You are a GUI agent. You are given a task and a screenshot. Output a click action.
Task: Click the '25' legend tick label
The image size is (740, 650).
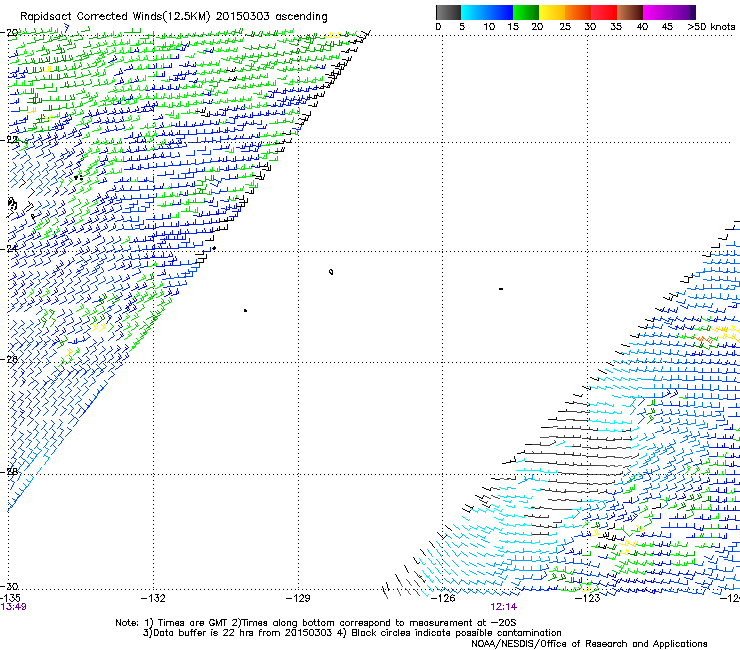tap(565, 27)
